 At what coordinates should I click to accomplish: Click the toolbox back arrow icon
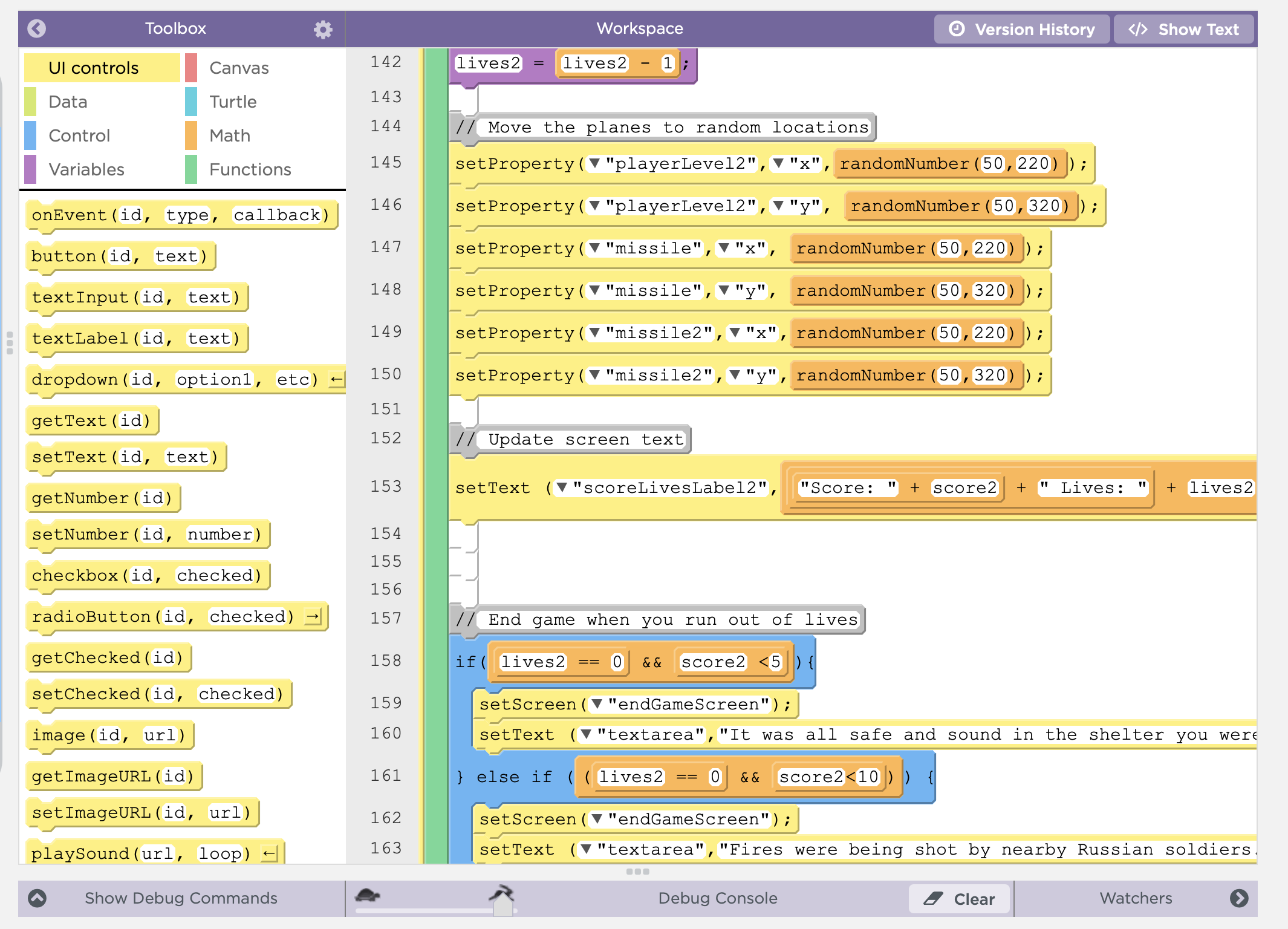(37, 28)
